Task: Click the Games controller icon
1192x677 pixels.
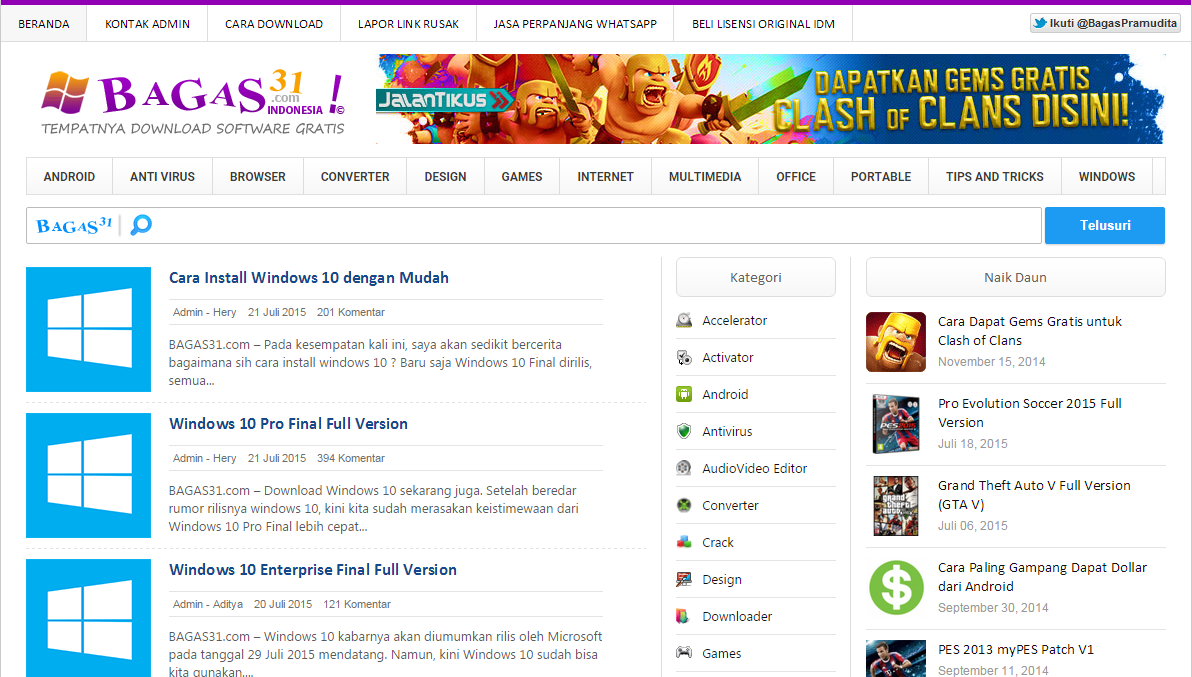Action: (684, 653)
